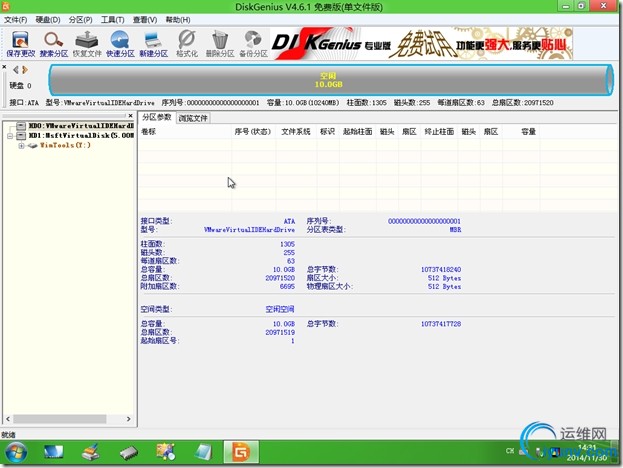
Task: Open the 查看(V) menu
Action: [145, 20]
